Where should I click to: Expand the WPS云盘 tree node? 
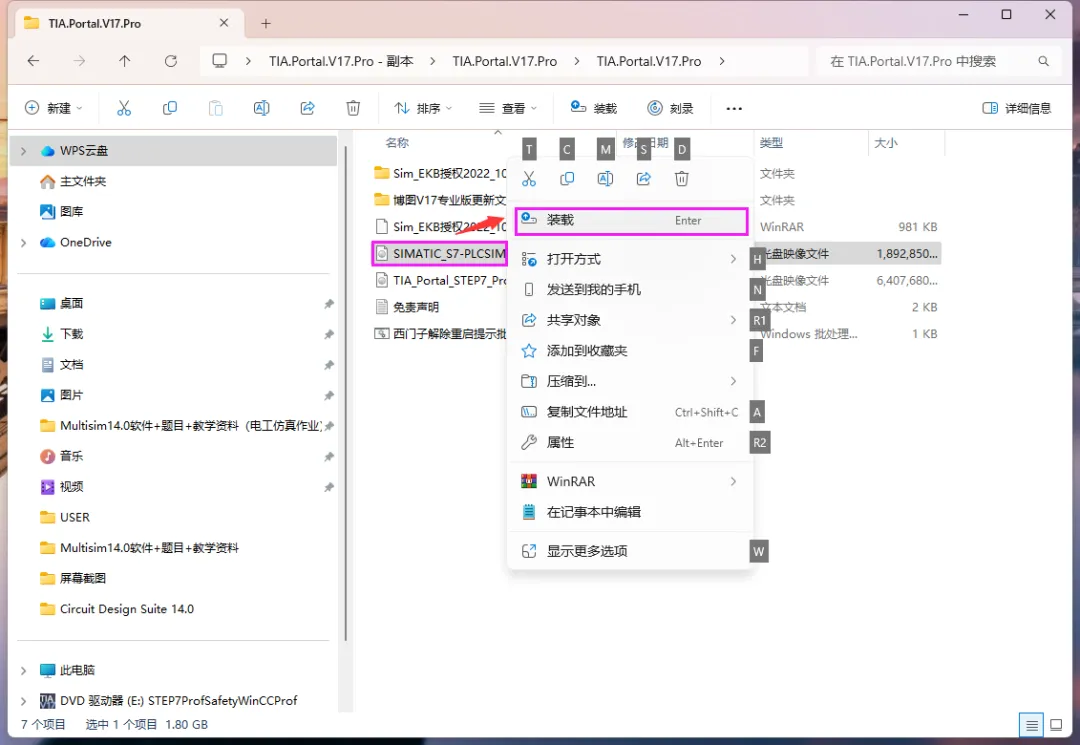[x=23, y=151]
